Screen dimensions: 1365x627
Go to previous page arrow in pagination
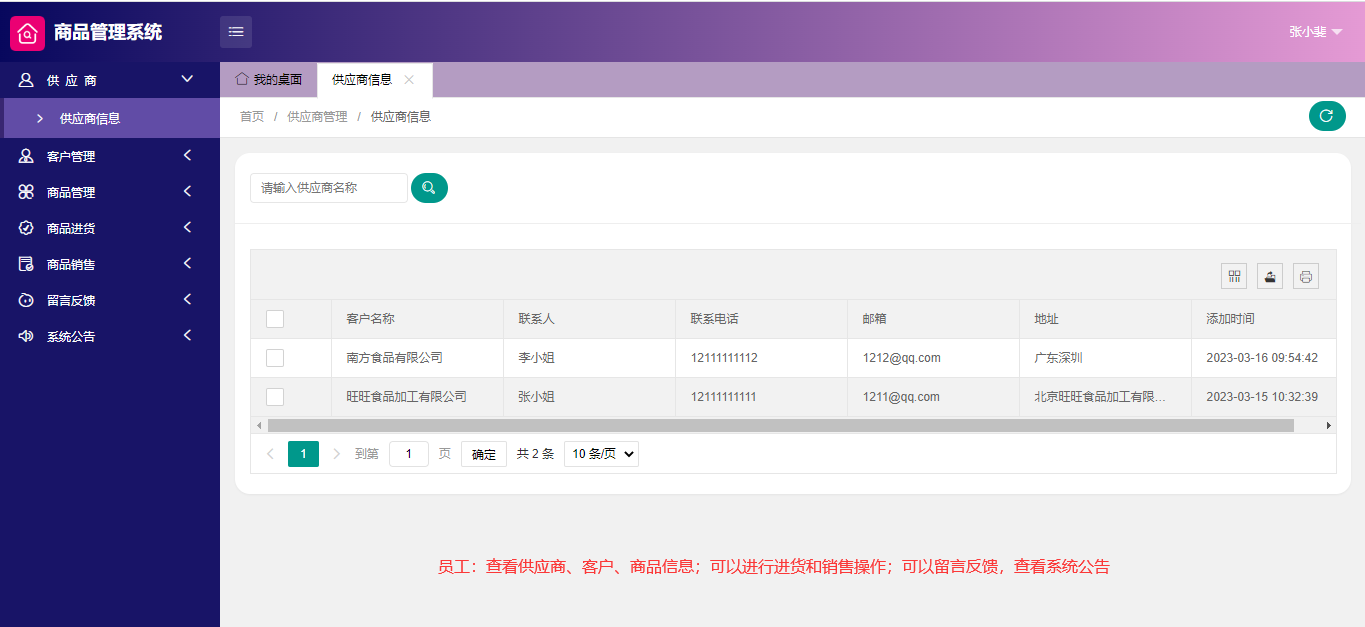pyautogui.click(x=270, y=454)
